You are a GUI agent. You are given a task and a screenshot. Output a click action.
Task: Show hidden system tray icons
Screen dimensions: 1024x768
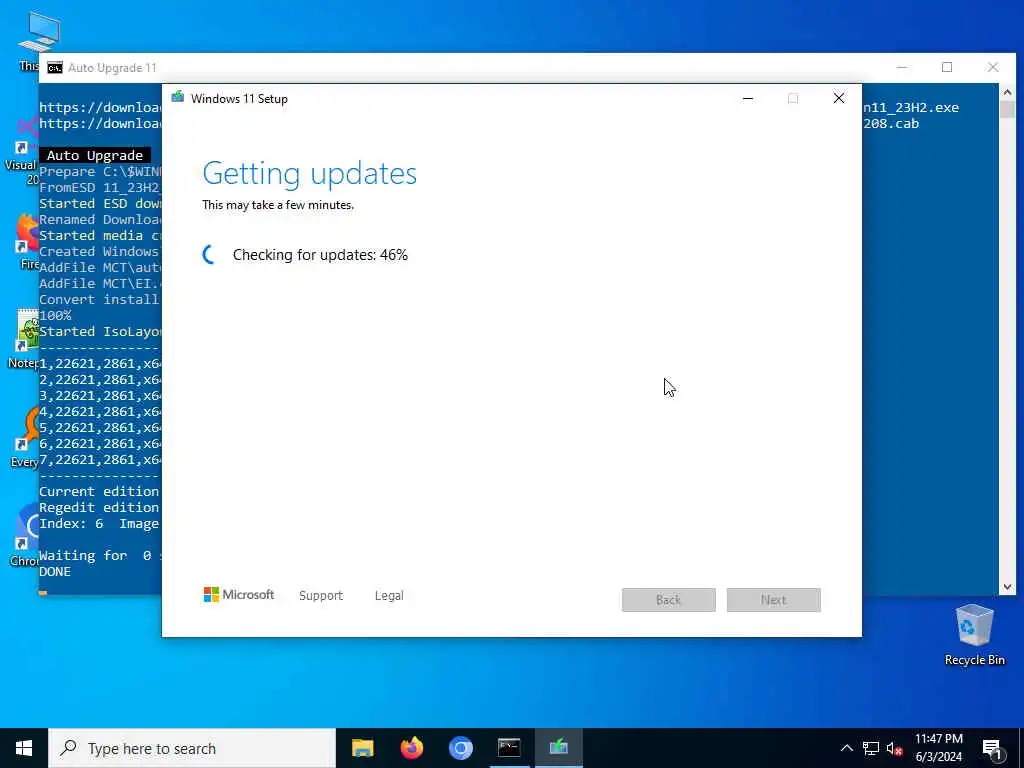click(846, 748)
